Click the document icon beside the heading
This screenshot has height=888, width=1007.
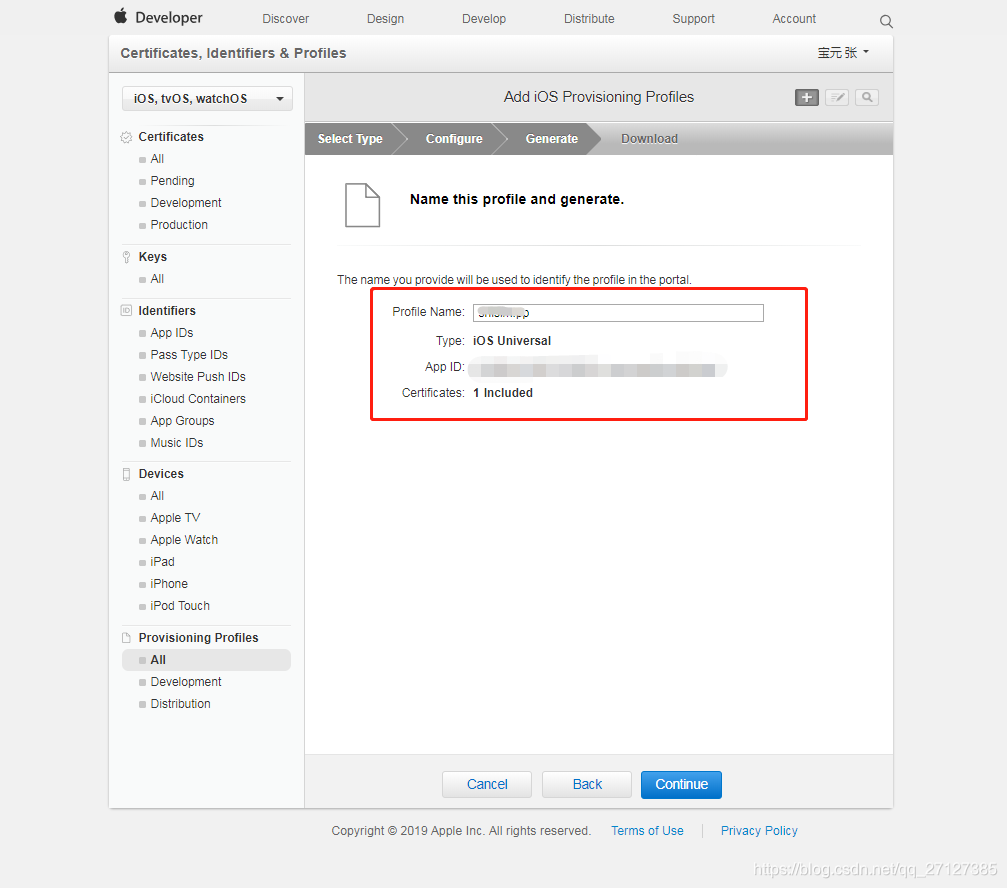click(363, 205)
